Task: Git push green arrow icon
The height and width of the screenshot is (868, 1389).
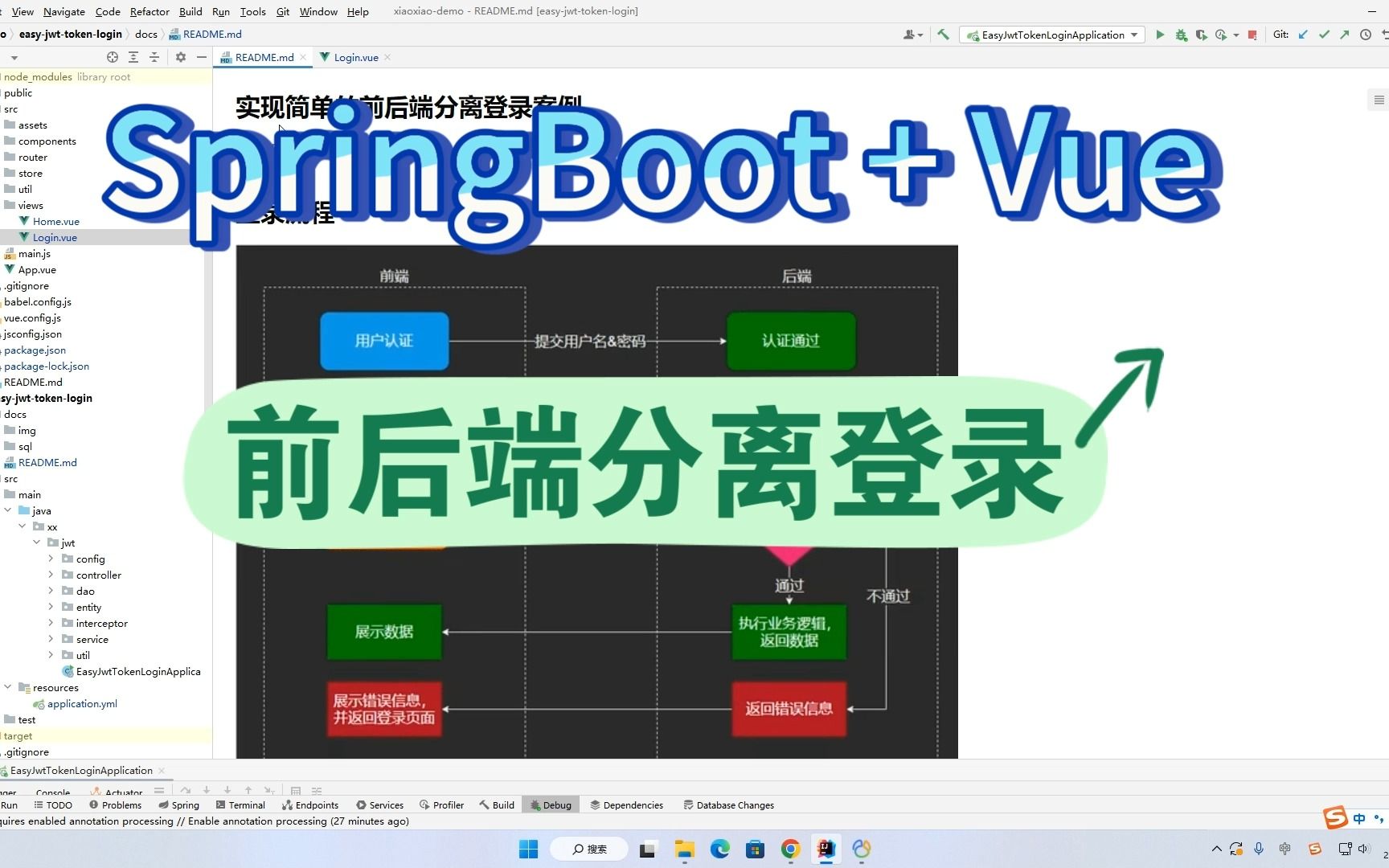Action: coord(1345,35)
